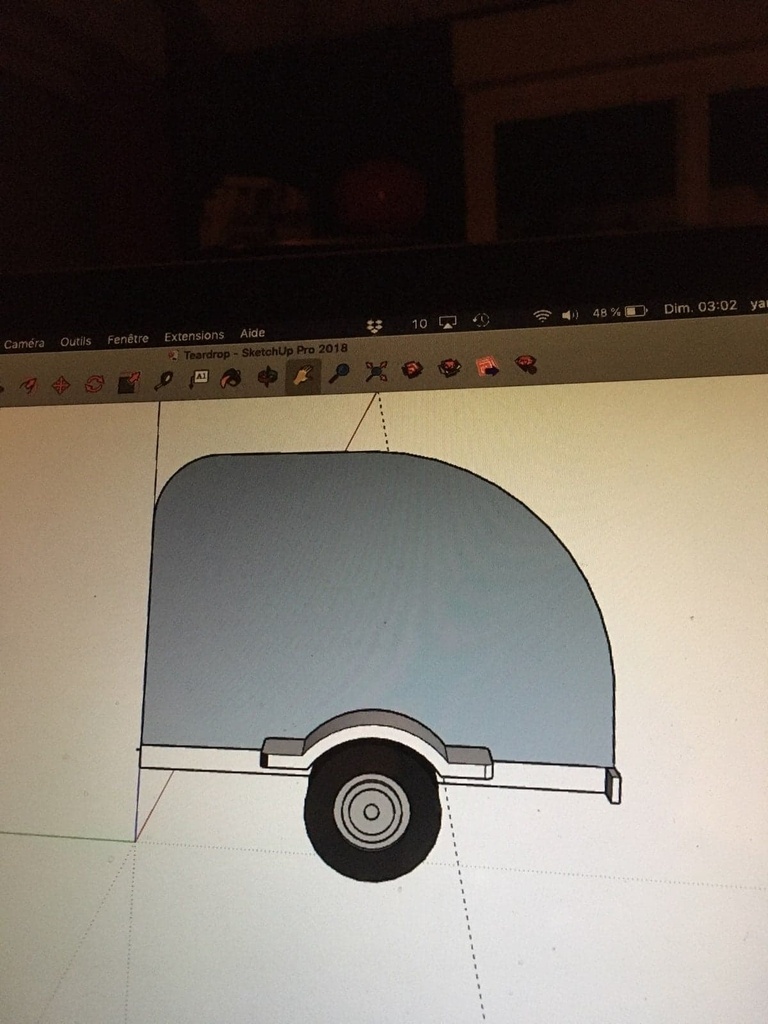The image size is (768, 1024).
Task: Open the 3D Warehouse
Action: coord(412,370)
